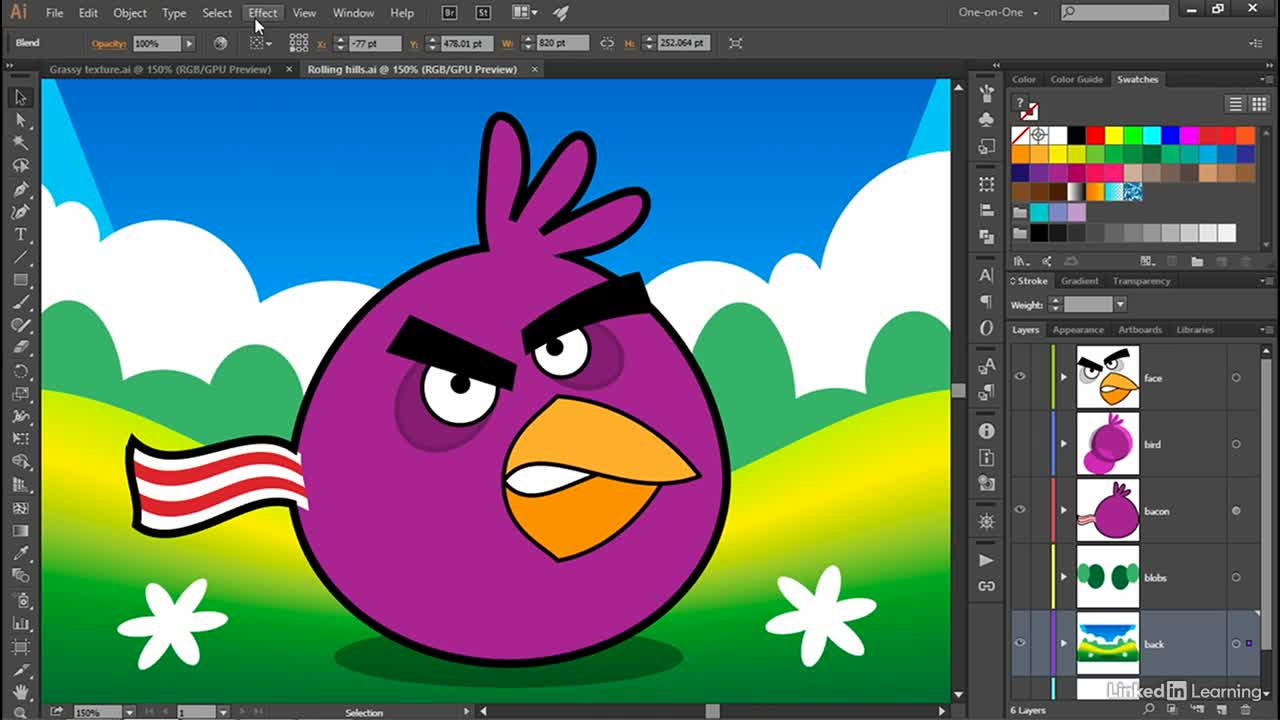Screen dimensions: 1280x720
Task: Toggle the face layer target circle
Action: pos(1236,378)
